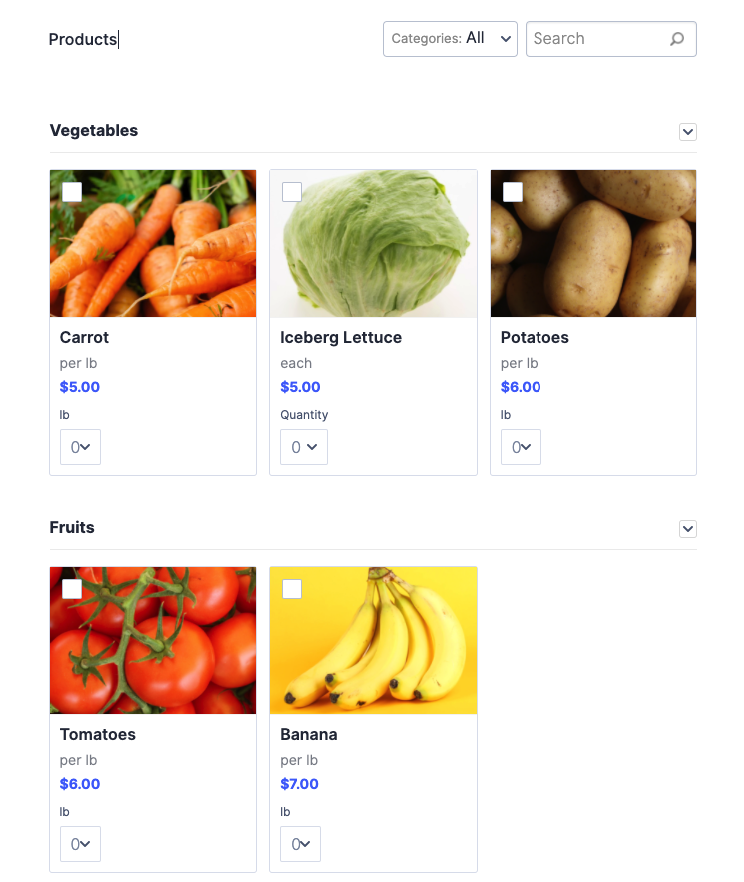Click the Tomatoes product name
The height and width of the screenshot is (882, 744).
click(98, 735)
